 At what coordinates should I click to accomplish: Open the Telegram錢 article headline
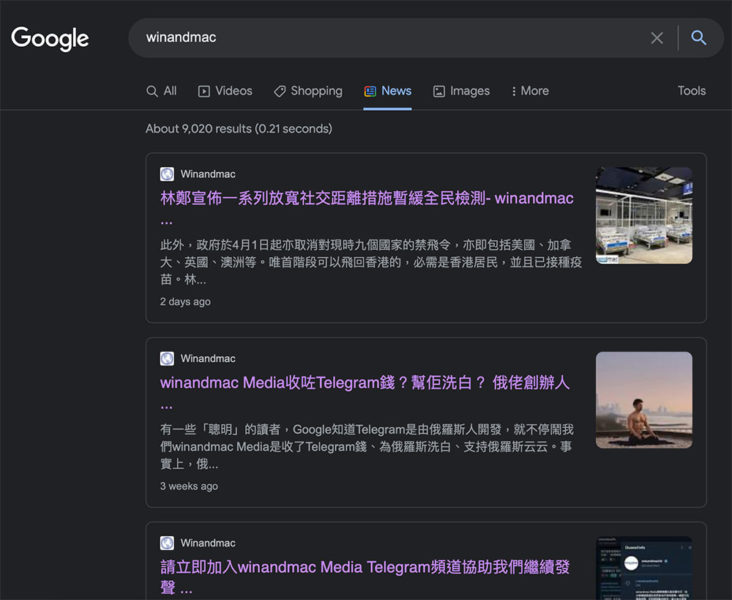click(x=364, y=383)
